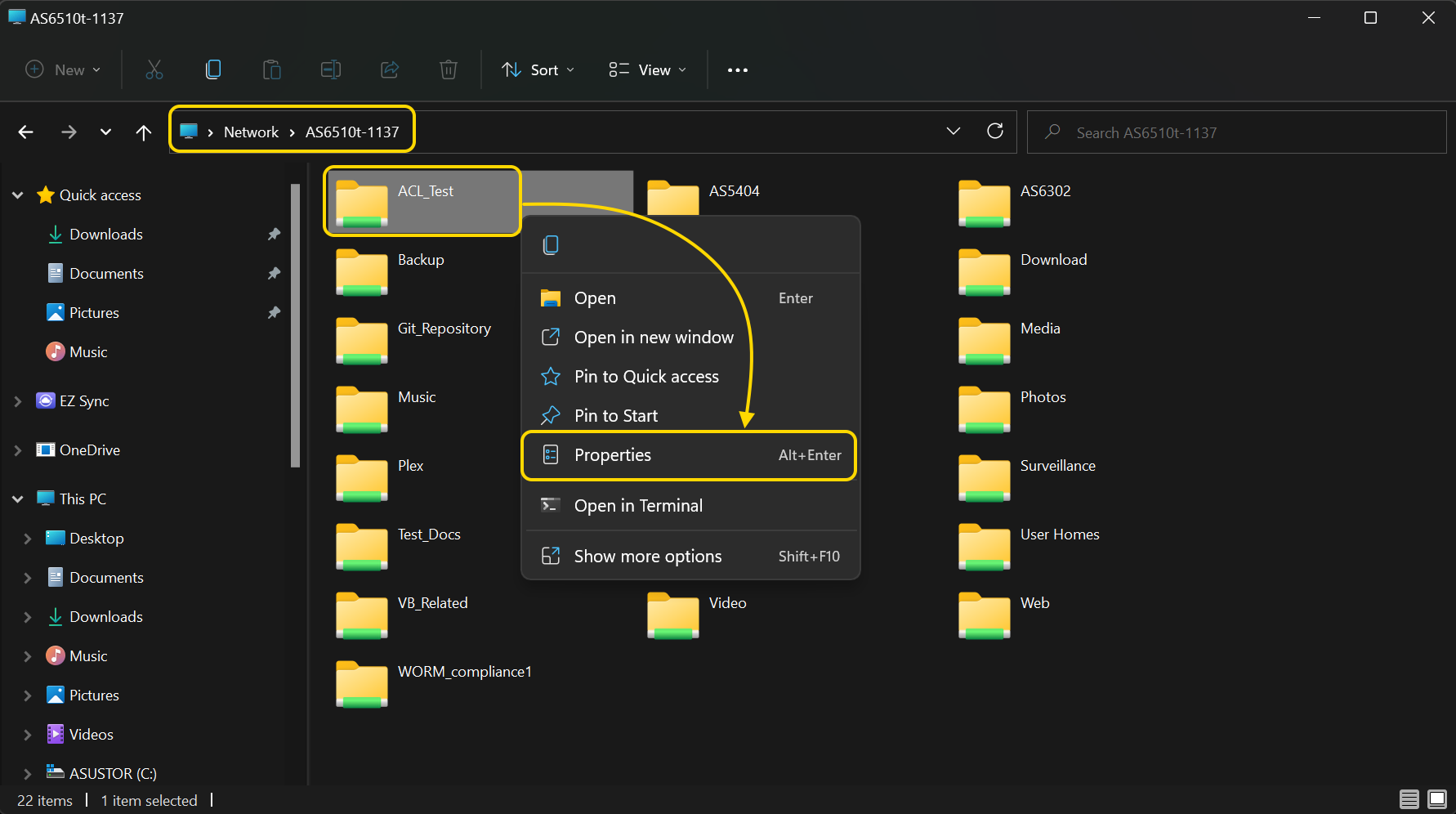Screen dimensions: 1456x814
Task: Expand Videos under This PC
Action: point(28,734)
